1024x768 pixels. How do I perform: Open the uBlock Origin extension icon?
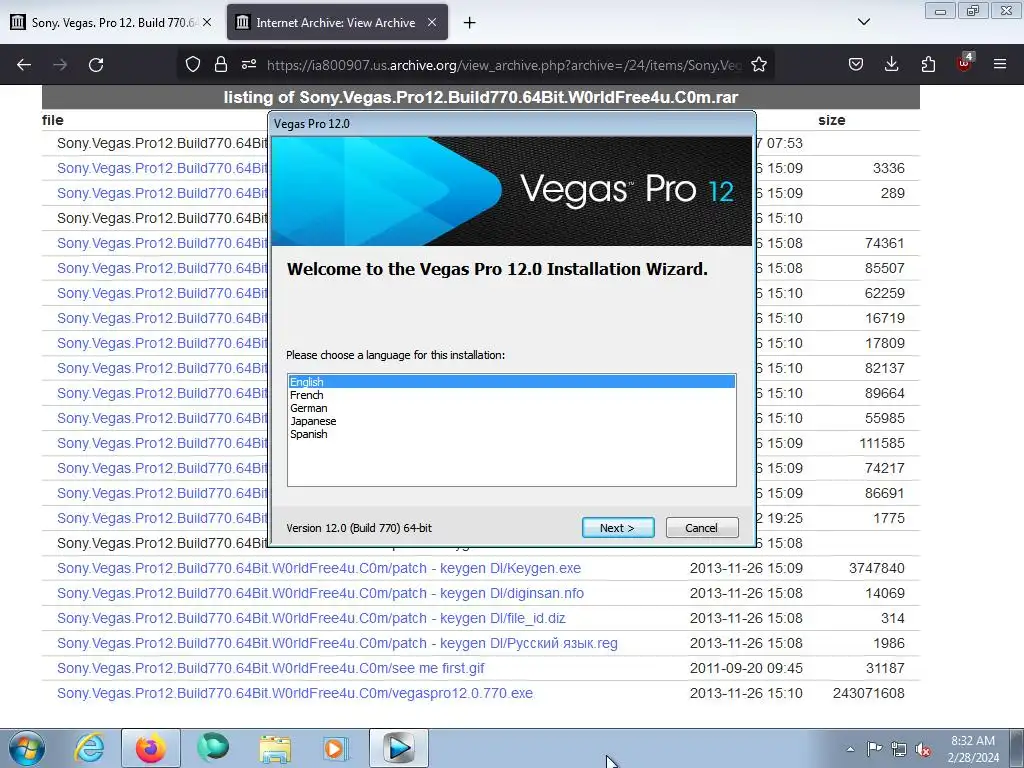pos(964,63)
